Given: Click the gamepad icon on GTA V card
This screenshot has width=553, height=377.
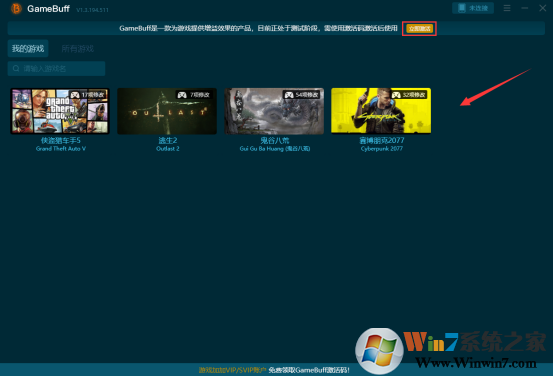Looking at the screenshot, I should tap(74, 95).
